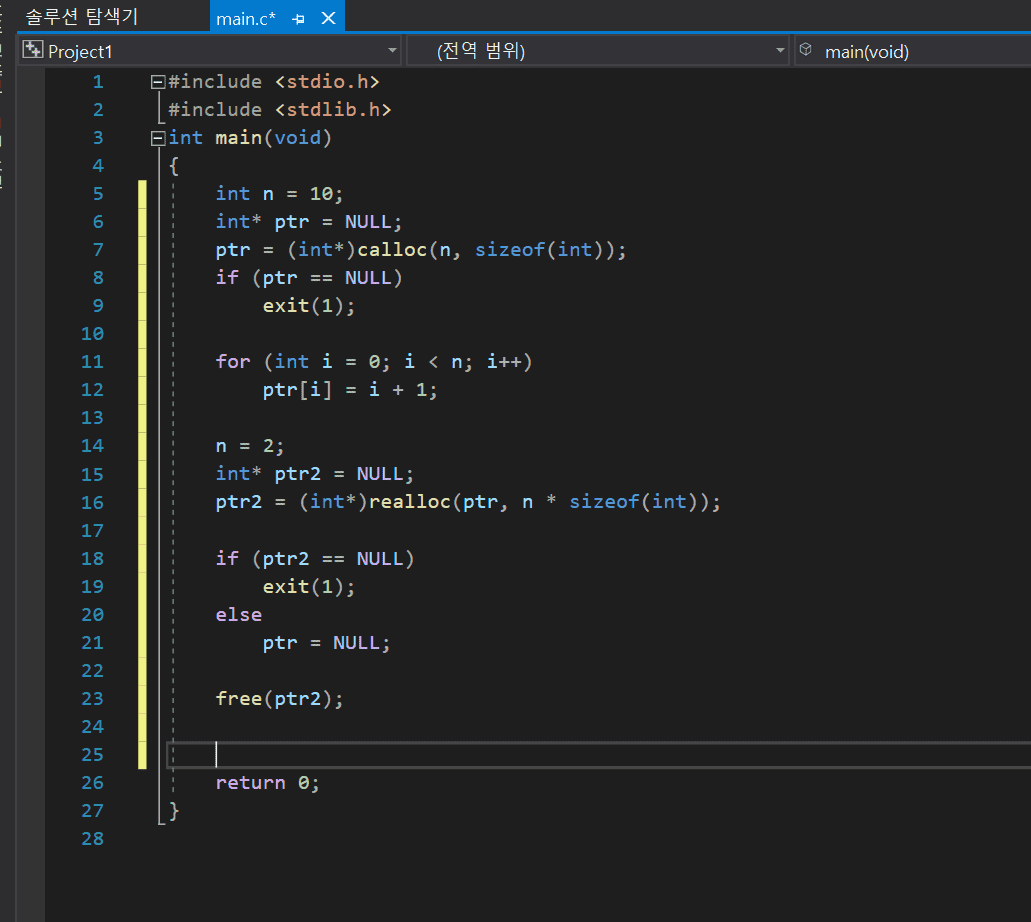Close the main.c editor tab
1031x922 pixels.
pyautogui.click(x=327, y=18)
